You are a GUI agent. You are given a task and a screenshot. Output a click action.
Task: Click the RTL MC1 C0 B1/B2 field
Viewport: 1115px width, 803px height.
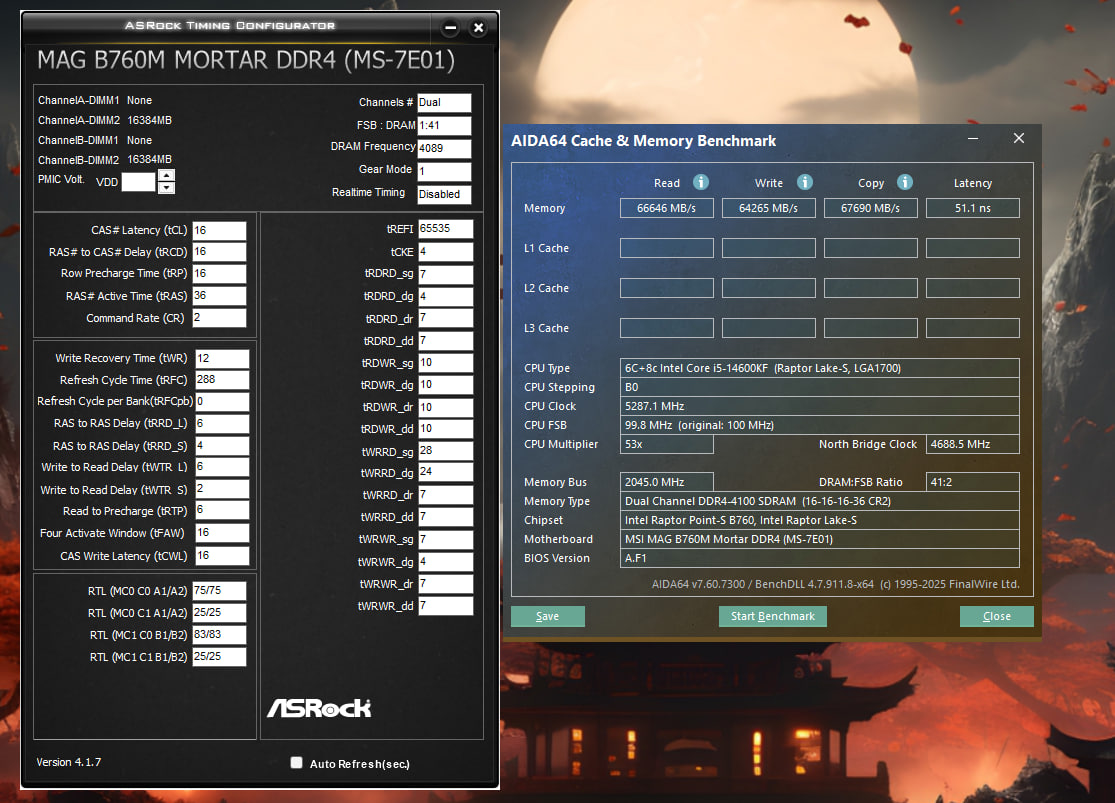[219, 634]
